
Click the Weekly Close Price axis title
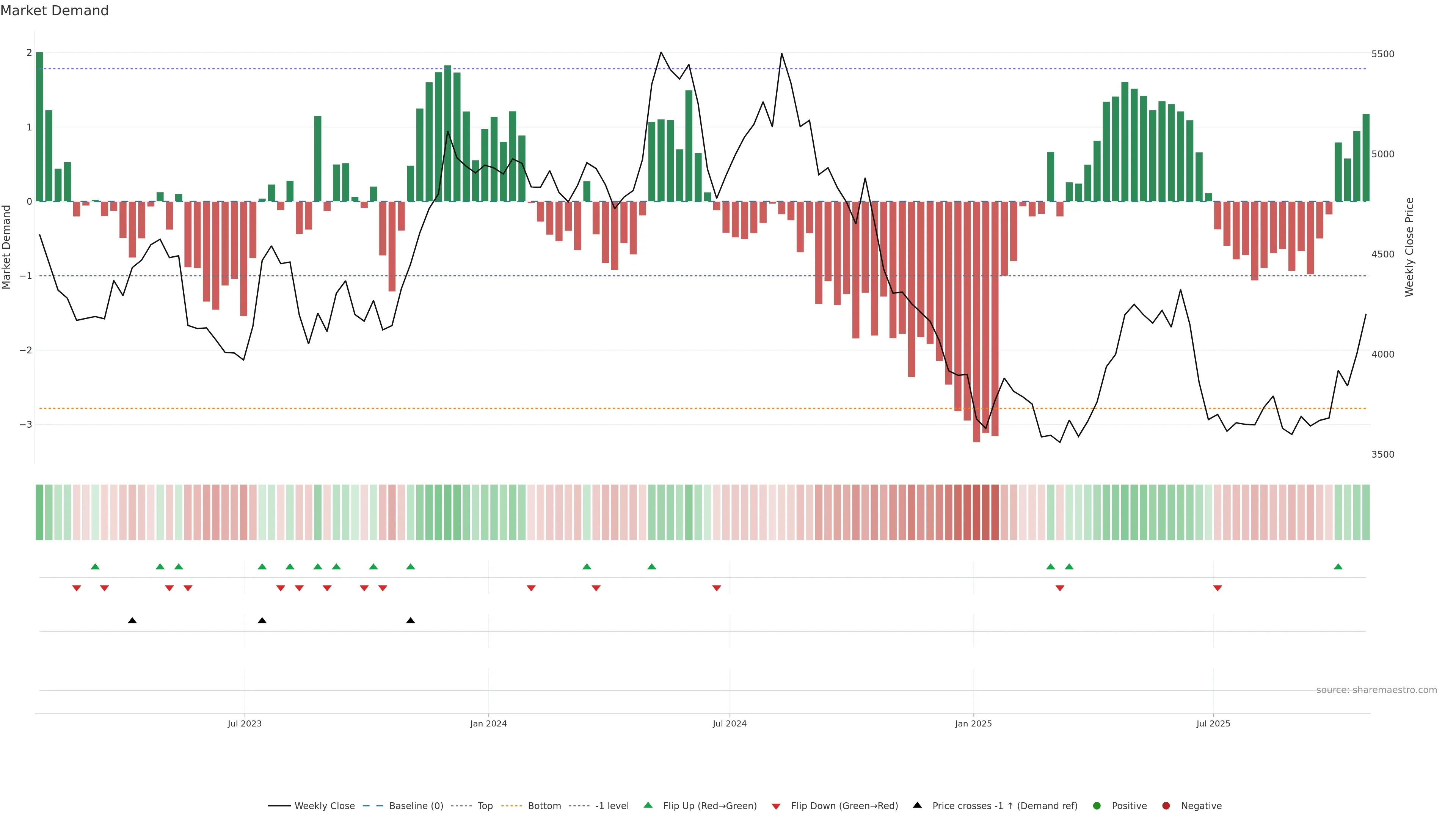coord(1409,247)
